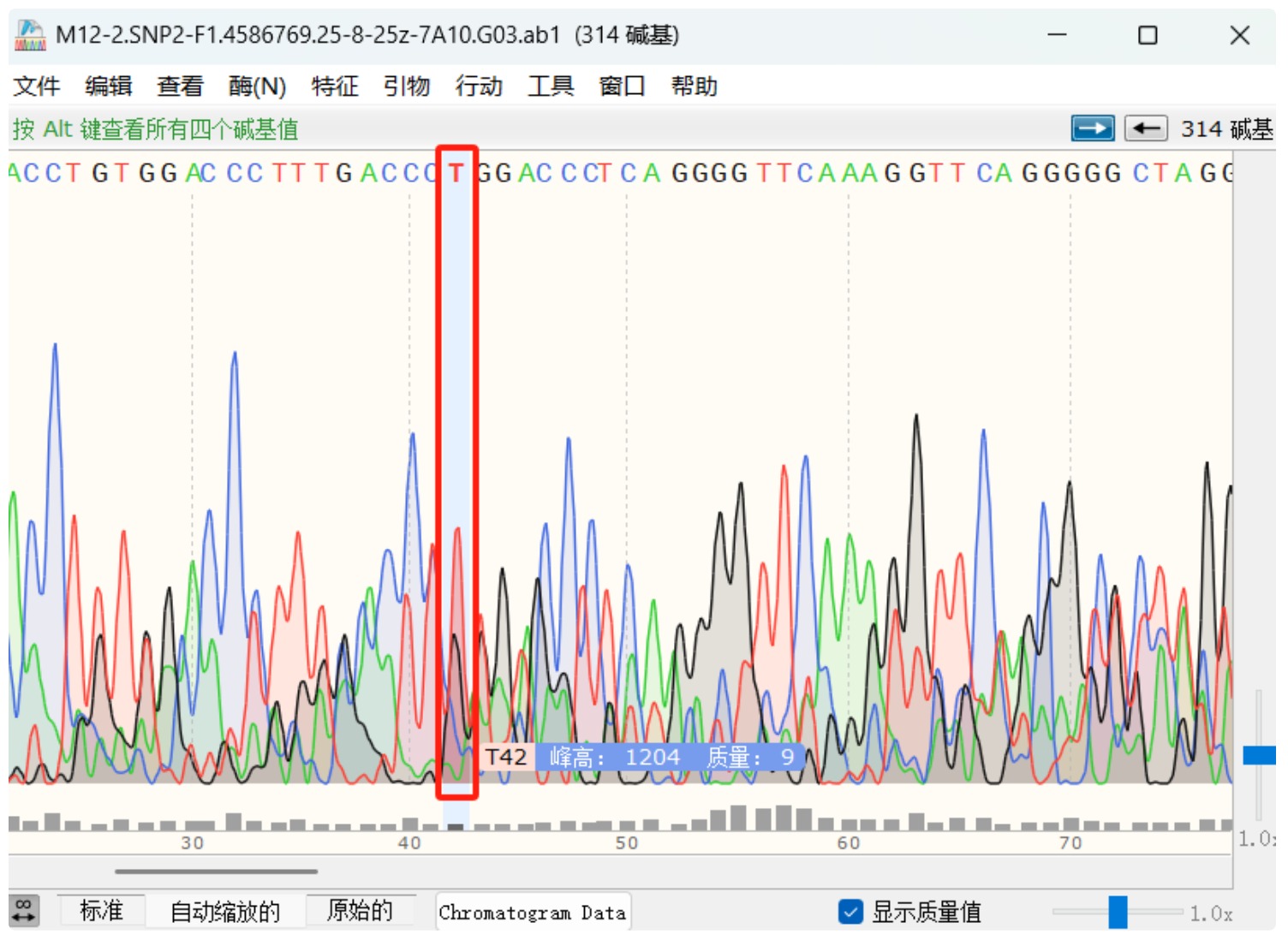Expand the 引物 menu
1288x940 pixels.
(406, 86)
